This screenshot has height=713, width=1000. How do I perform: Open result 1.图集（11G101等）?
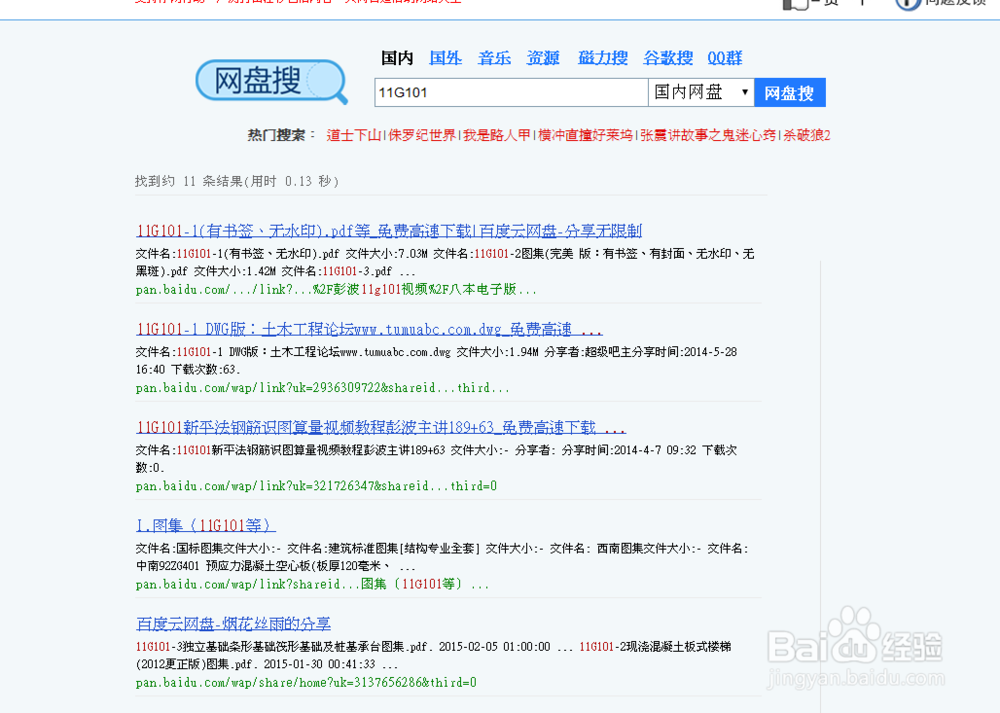(x=205, y=526)
